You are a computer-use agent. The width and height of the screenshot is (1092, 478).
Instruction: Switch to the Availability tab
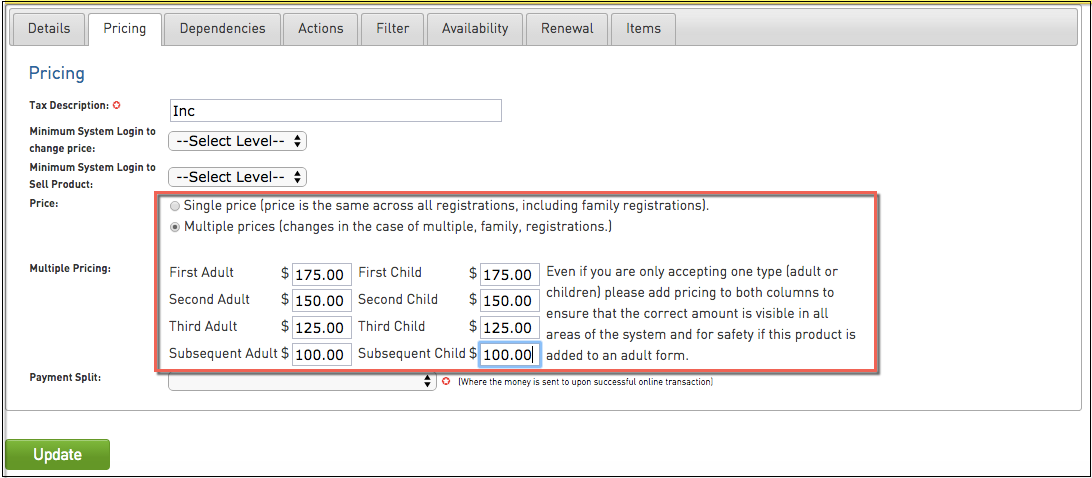[475, 28]
